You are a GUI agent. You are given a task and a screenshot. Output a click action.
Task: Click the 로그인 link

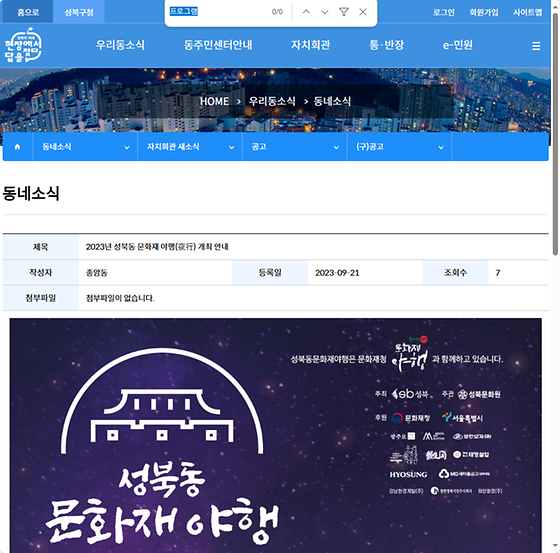pyautogui.click(x=444, y=13)
